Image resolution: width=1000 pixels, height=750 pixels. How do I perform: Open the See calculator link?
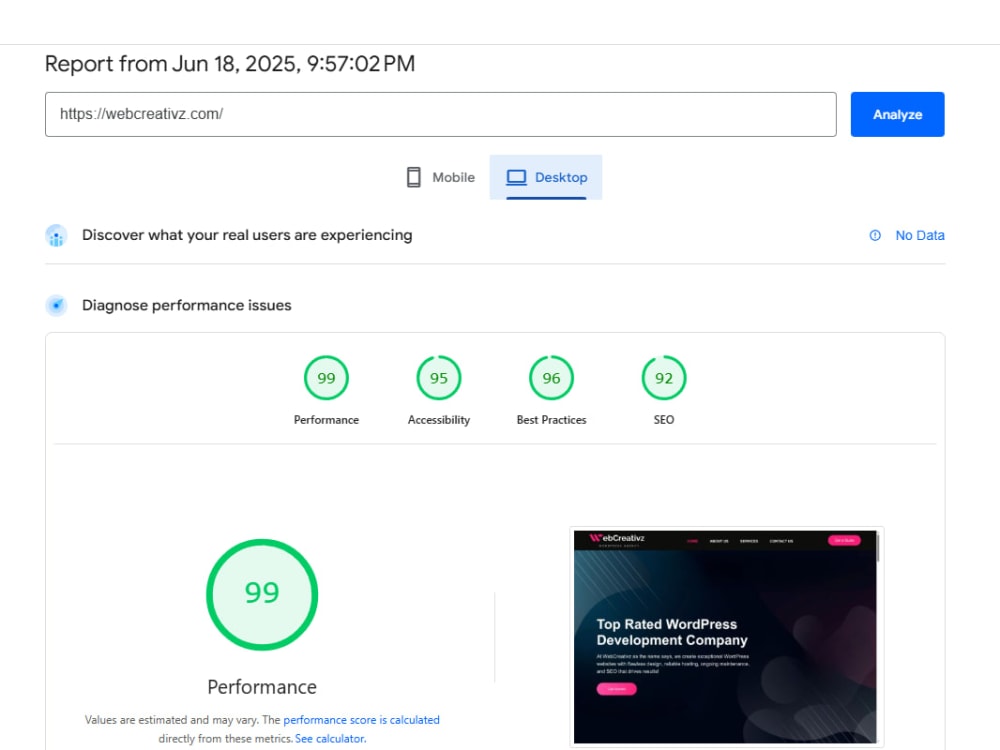click(330, 739)
